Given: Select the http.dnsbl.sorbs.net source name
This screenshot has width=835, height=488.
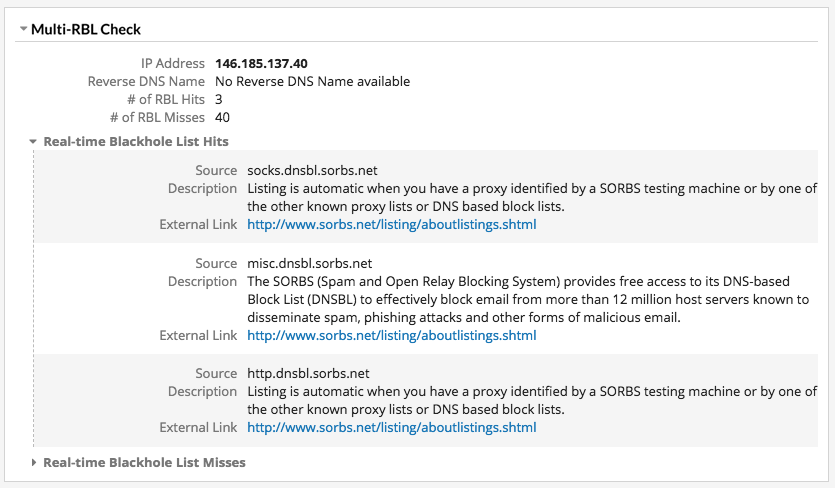Looking at the screenshot, I should click(x=308, y=374).
